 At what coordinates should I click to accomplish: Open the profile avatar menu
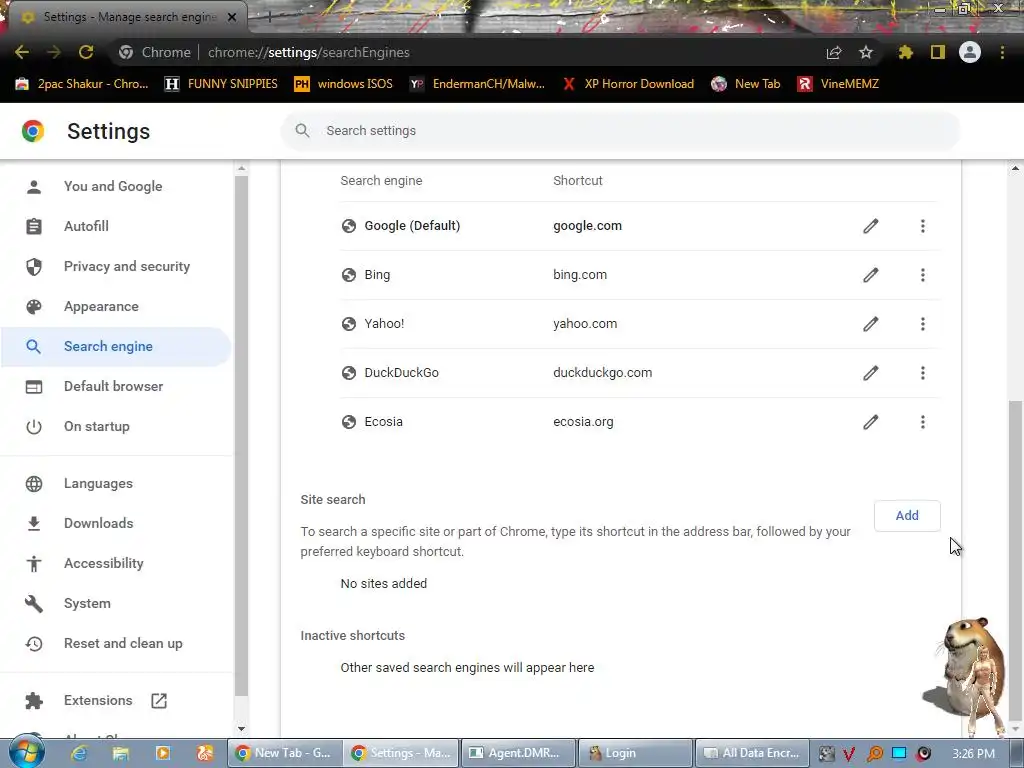pyautogui.click(x=970, y=52)
